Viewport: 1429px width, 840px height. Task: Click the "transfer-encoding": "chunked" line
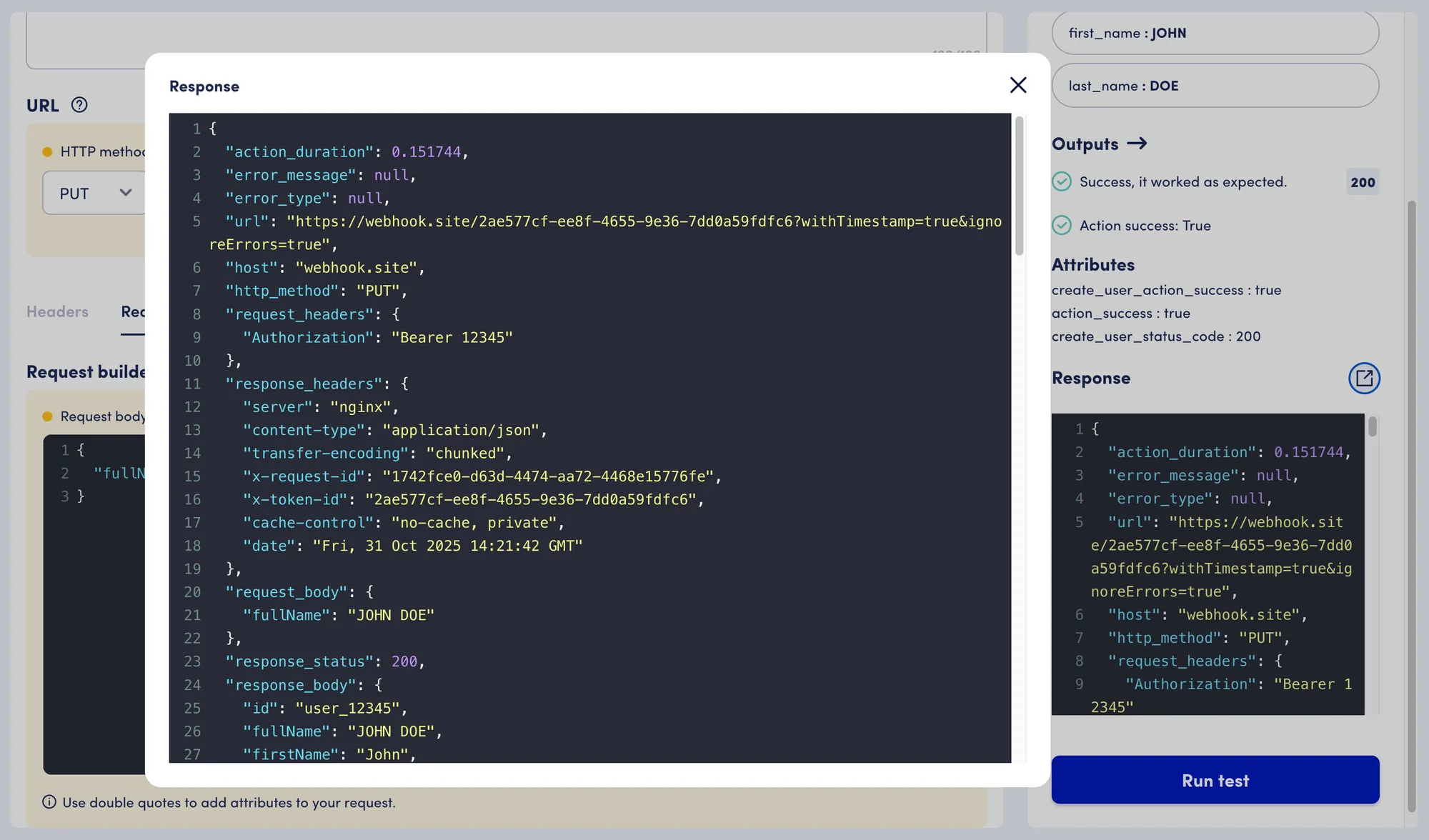point(377,453)
